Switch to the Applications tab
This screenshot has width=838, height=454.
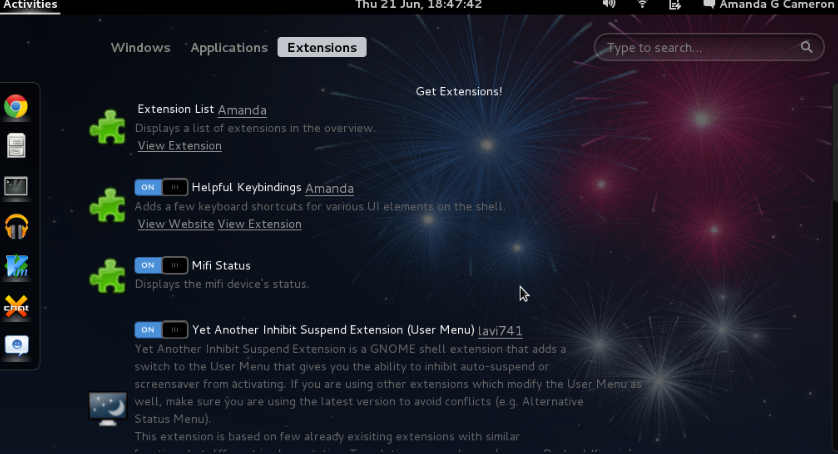click(229, 48)
